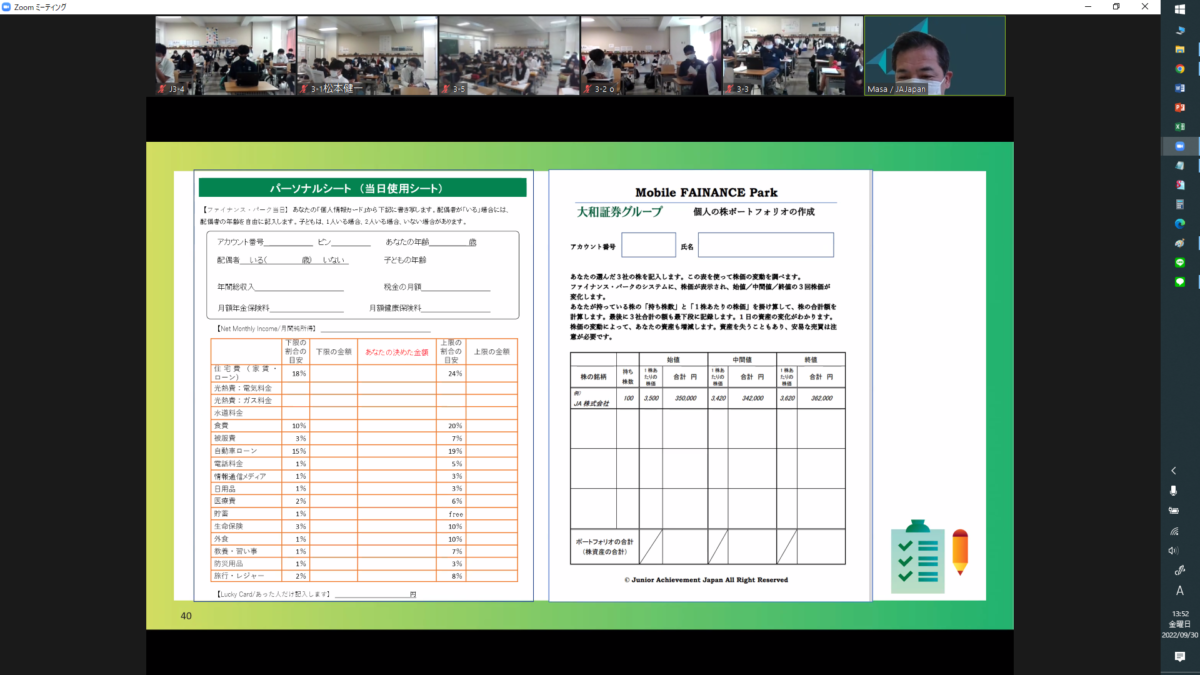Select the 3-1 松本健一 participant video
This screenshot has width=1200, height=675.
[366, 55]
